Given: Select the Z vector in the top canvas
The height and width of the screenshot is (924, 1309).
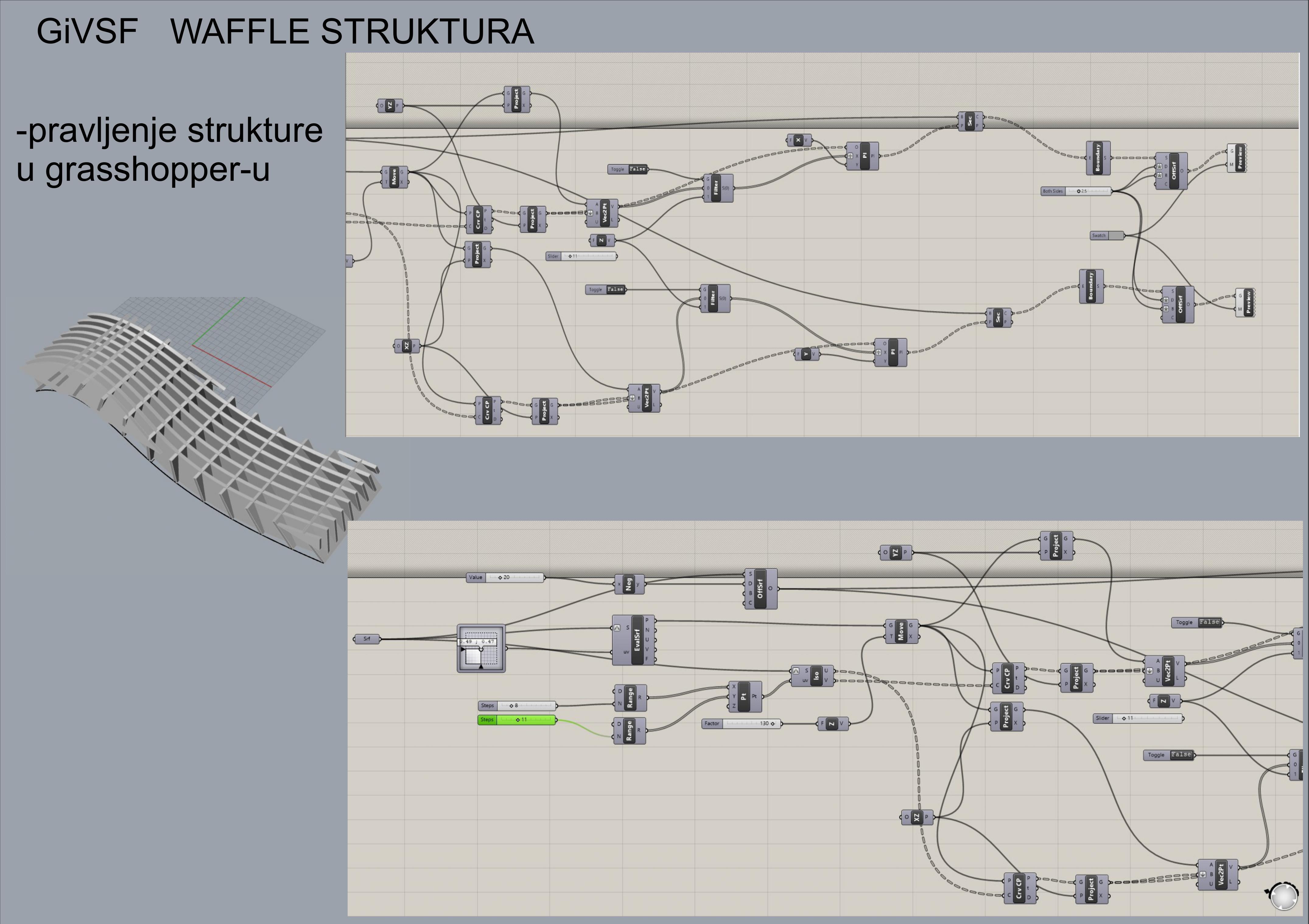Looking at the screenshot, I should click(603, 240).
